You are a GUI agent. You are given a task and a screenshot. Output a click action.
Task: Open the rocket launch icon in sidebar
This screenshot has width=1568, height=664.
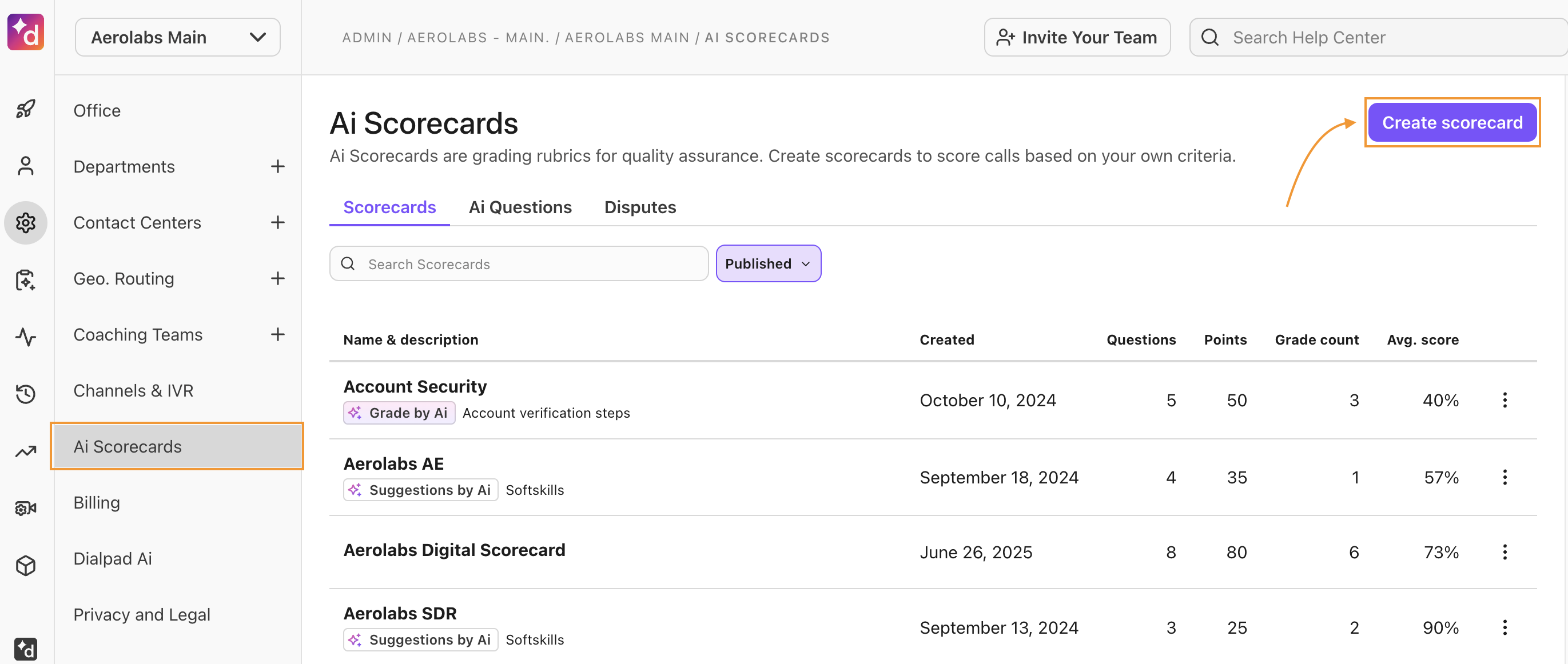tap(26, 110)
